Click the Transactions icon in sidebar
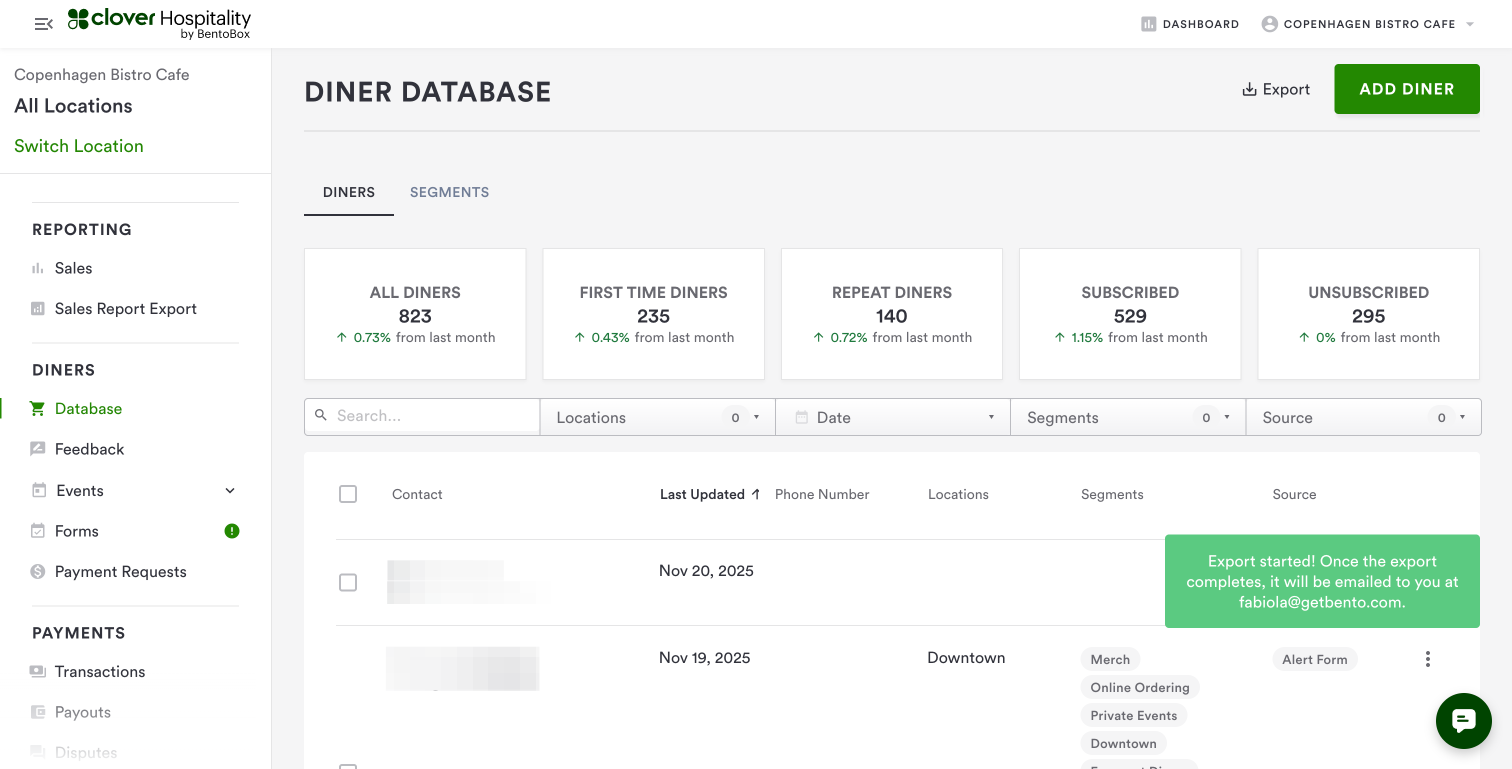 tap(38, 672)
